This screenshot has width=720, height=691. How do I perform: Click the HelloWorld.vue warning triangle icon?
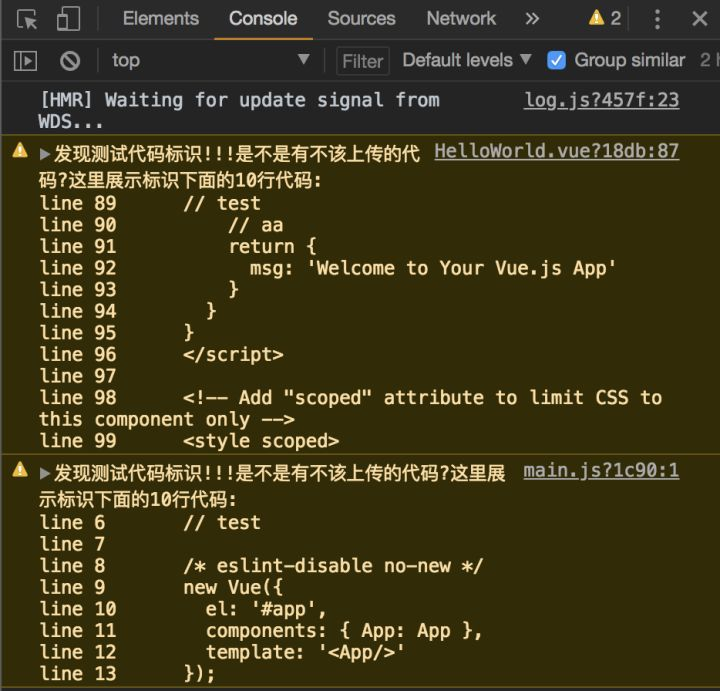pos(20,150)
